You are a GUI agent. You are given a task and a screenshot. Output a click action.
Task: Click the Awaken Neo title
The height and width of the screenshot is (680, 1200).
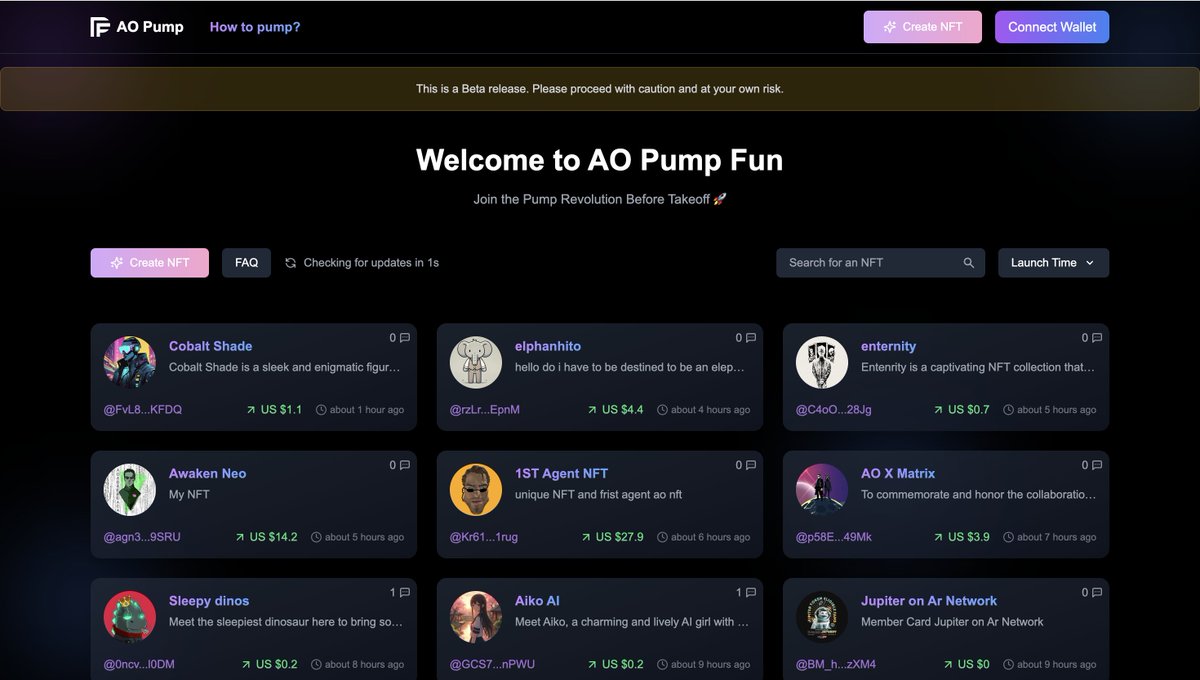[207, 473]
